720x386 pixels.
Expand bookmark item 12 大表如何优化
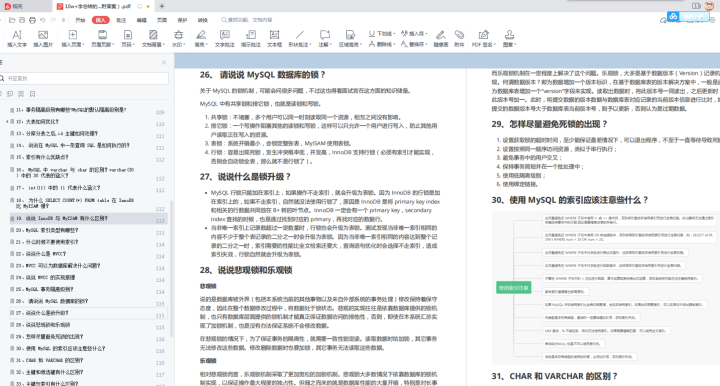pyautogui.click(x=7, y=122)
